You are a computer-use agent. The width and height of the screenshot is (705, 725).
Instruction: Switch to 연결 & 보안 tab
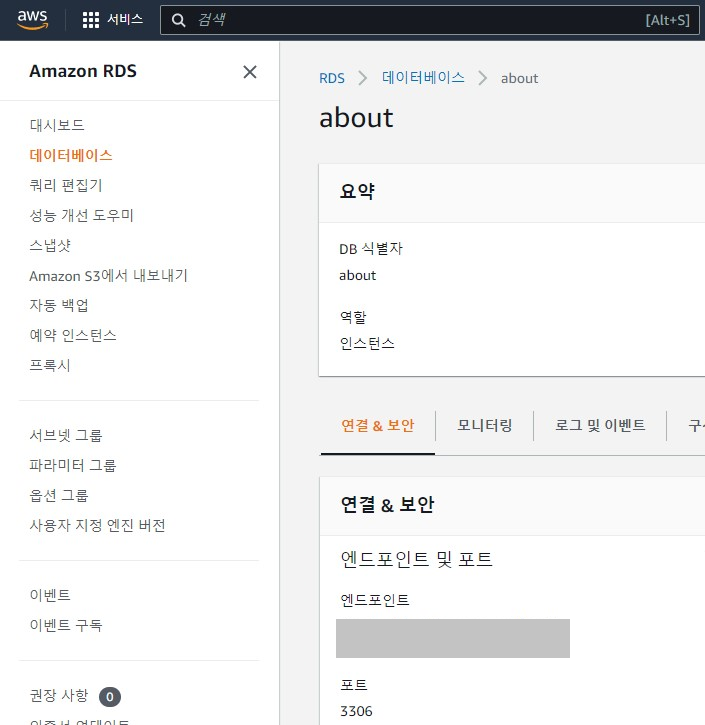point(377,425)
